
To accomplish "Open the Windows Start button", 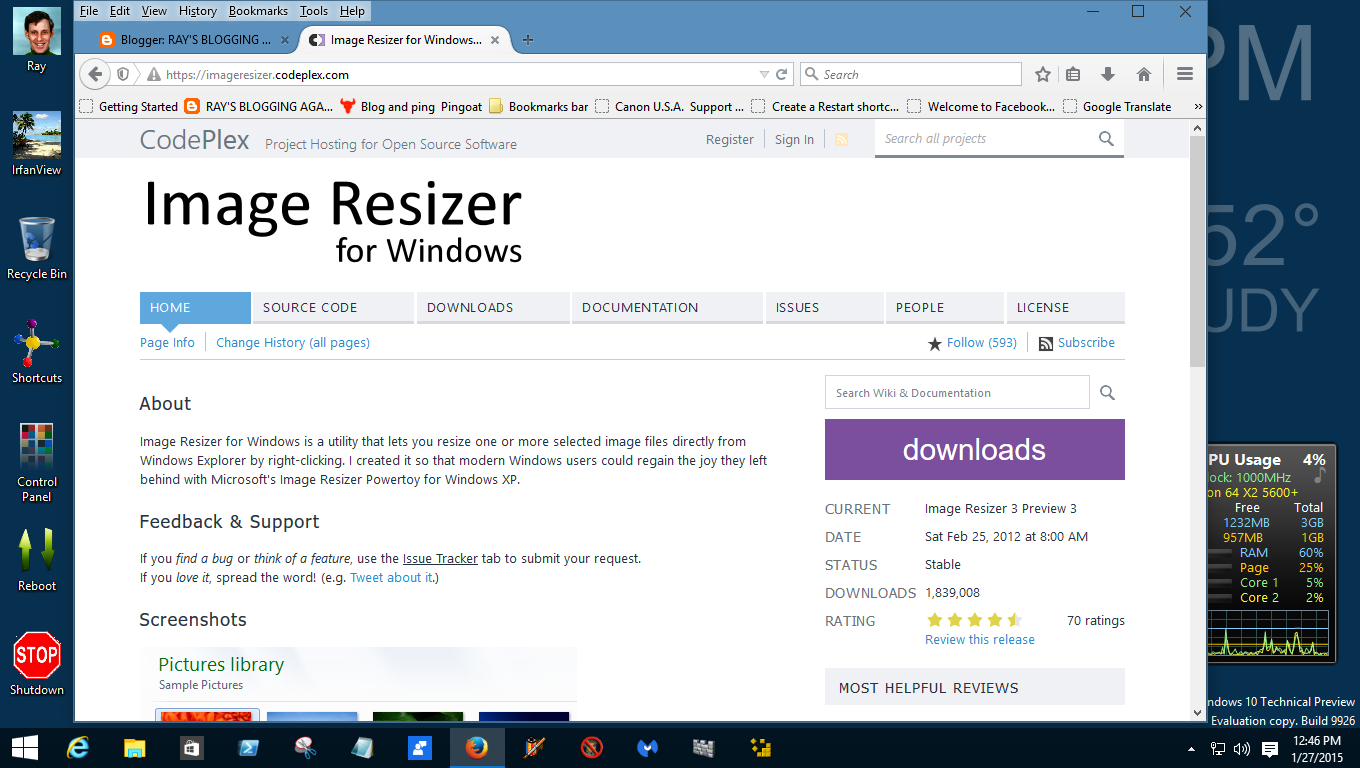I will (24, 747).
